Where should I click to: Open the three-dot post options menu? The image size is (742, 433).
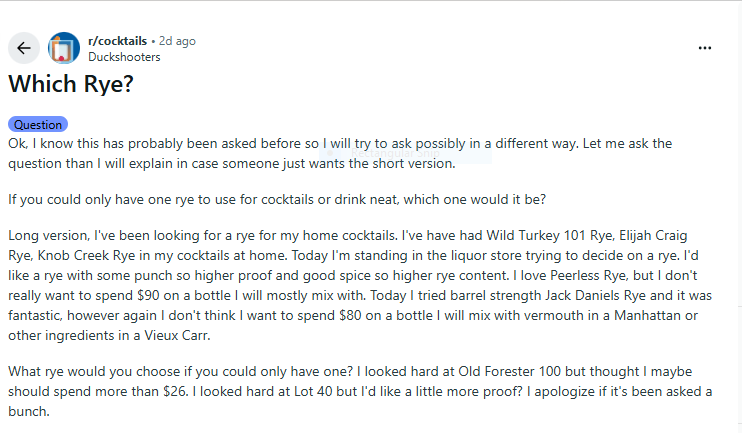705,48
